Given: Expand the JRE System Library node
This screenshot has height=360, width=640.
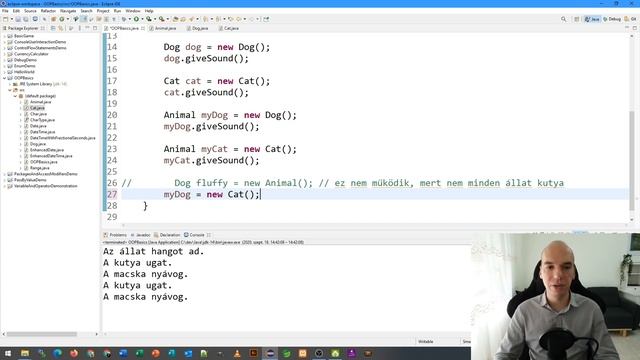Looking at the screenshot, I should point(10,84).
